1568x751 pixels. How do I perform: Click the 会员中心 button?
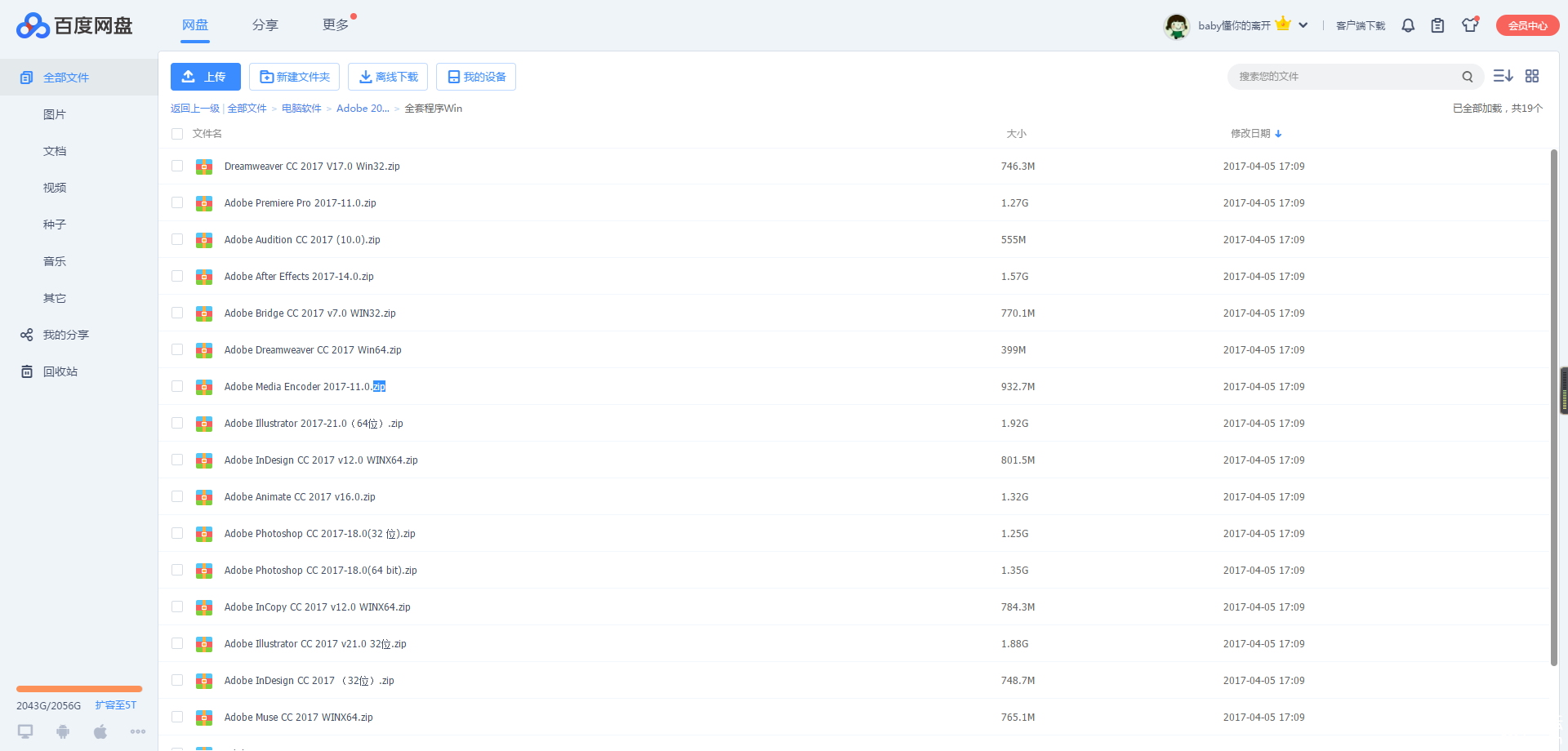(x=1527, y=25)
